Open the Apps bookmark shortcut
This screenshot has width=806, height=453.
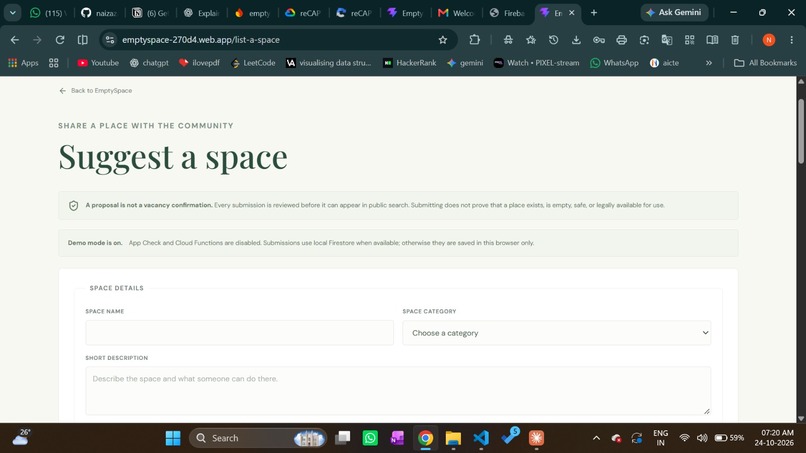(x=23, y=63)
